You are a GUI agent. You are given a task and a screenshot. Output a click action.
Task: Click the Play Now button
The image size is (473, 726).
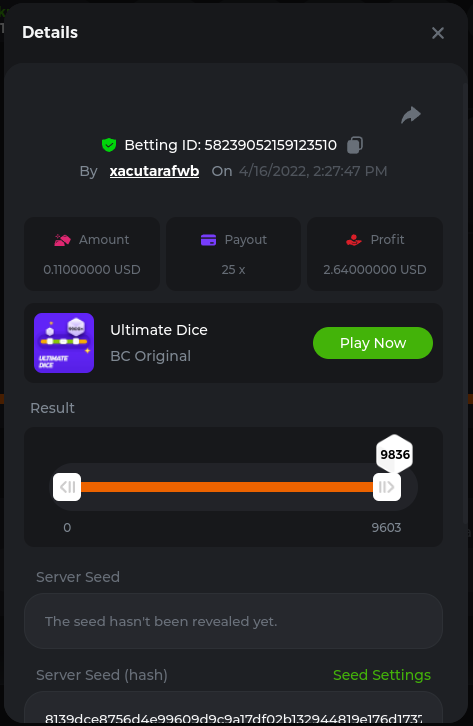click(x=373, y=343)
